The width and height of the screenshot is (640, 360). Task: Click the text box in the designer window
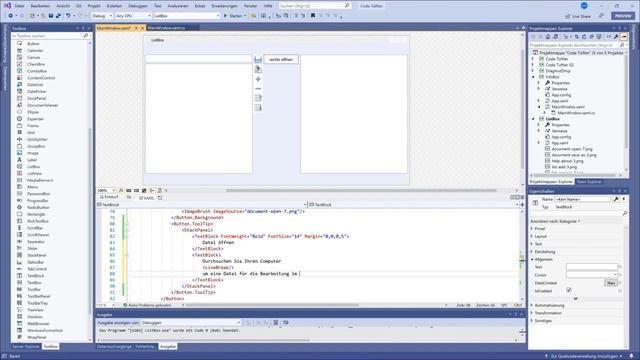(199, 59)
